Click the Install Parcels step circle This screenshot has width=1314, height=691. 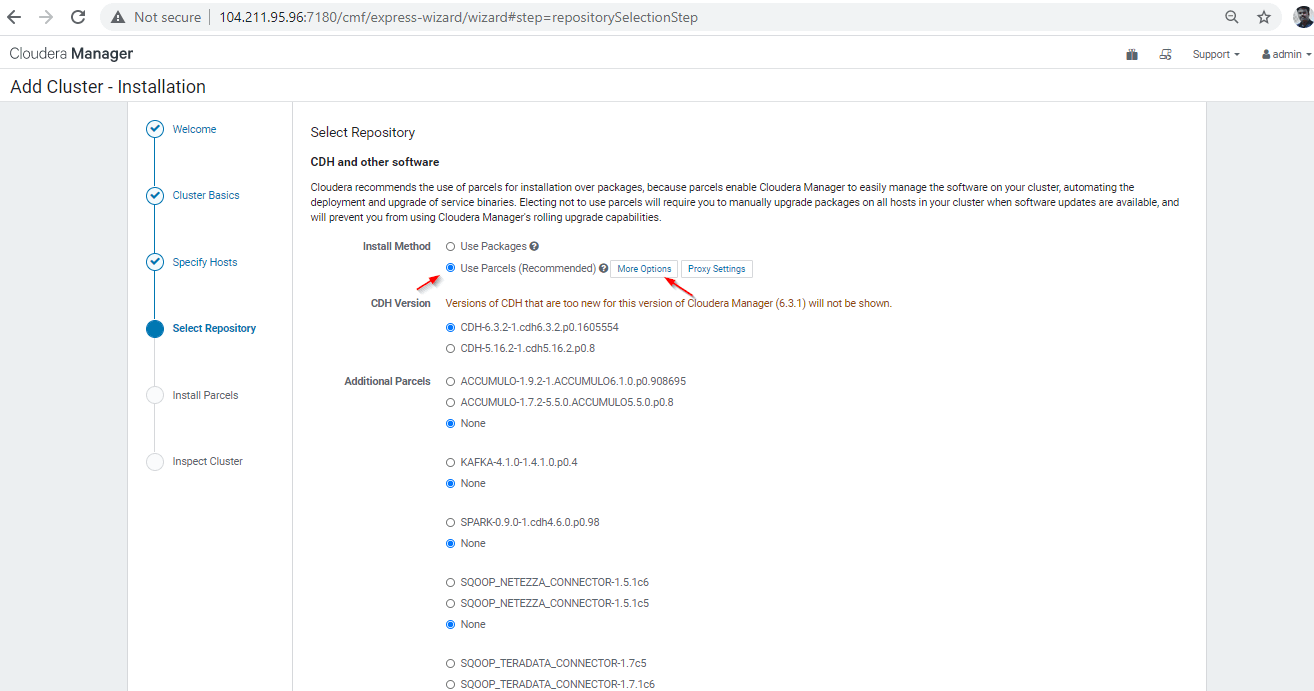tap(154, 395)
